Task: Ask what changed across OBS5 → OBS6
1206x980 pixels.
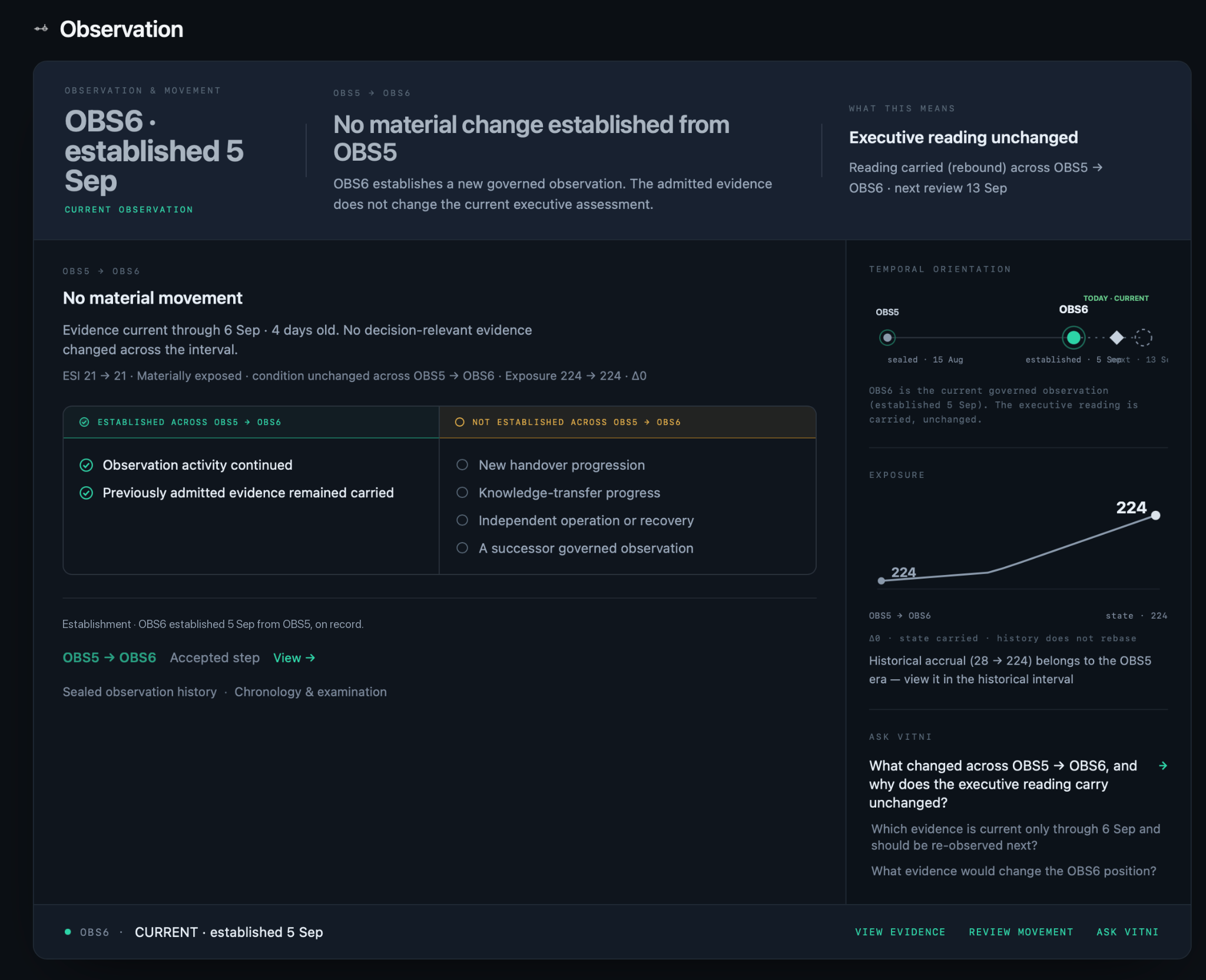Action: pos(1003,785)
